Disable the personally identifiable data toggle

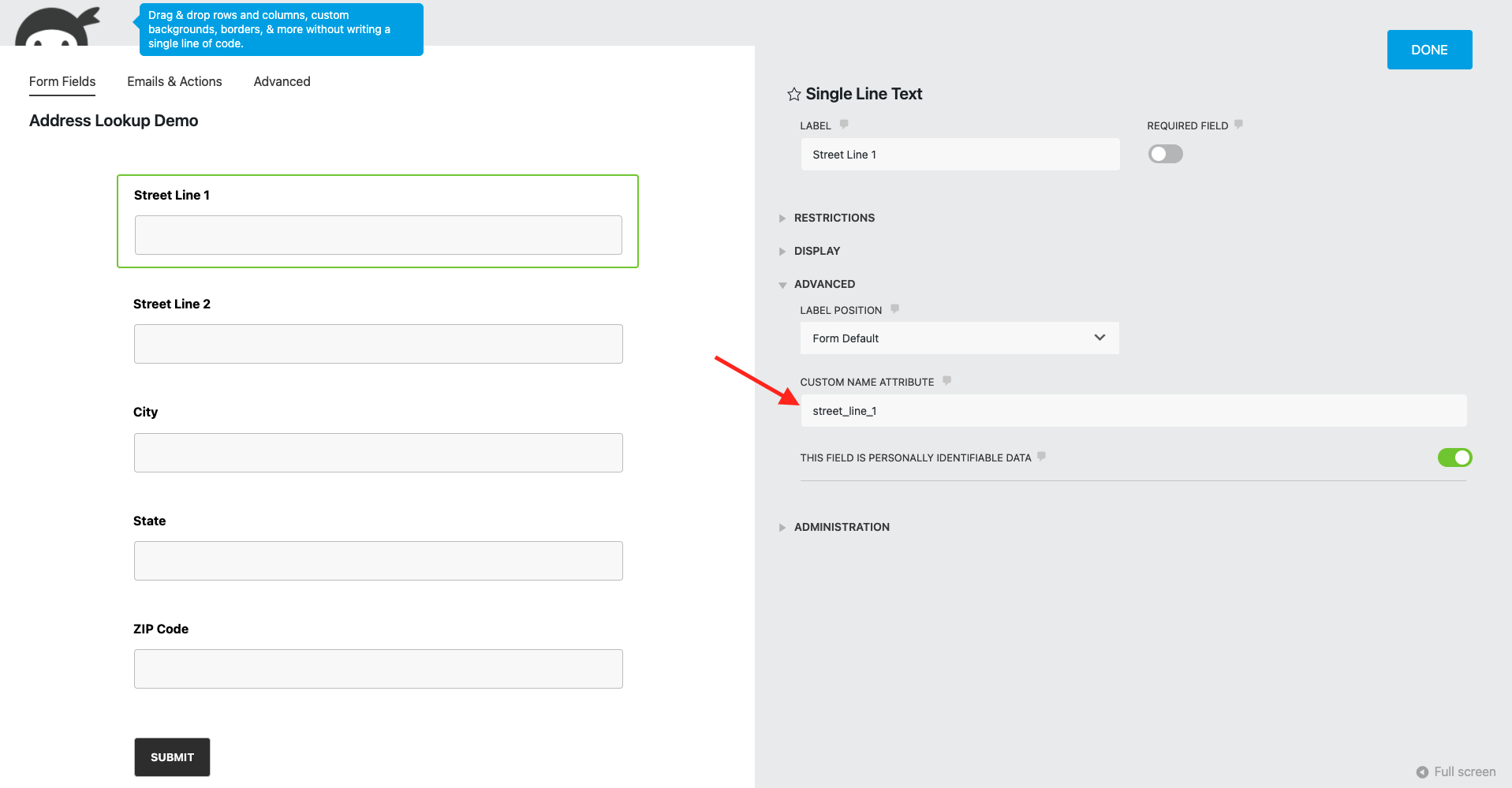click(x=1454, y=457)
